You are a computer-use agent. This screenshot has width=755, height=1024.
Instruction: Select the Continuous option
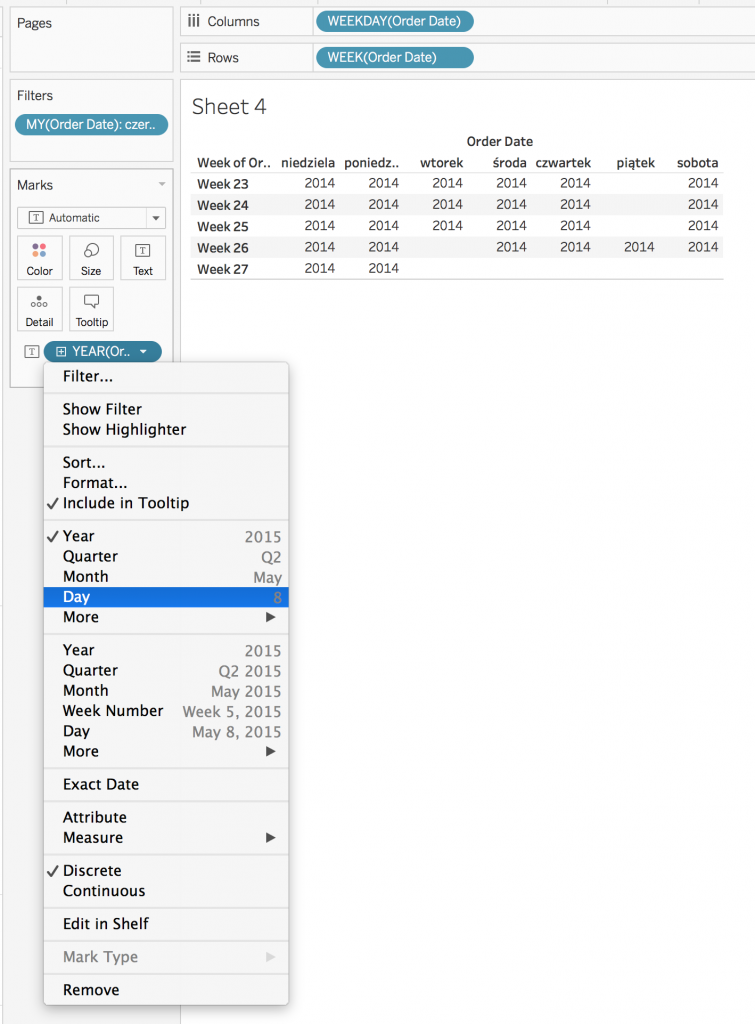pyautogui.click(x=104, y=891)
